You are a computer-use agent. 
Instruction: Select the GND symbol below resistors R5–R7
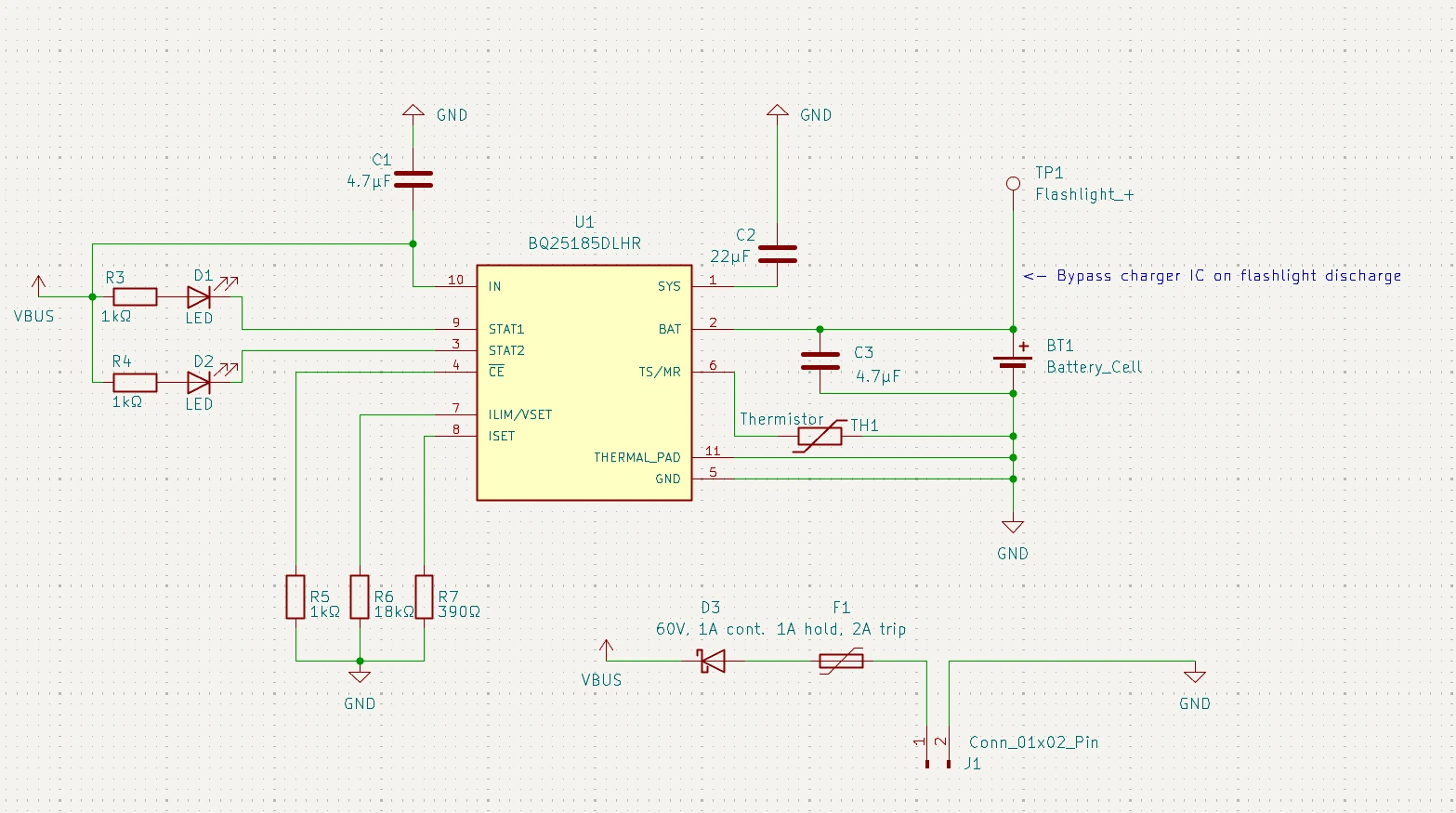point(360,676)
